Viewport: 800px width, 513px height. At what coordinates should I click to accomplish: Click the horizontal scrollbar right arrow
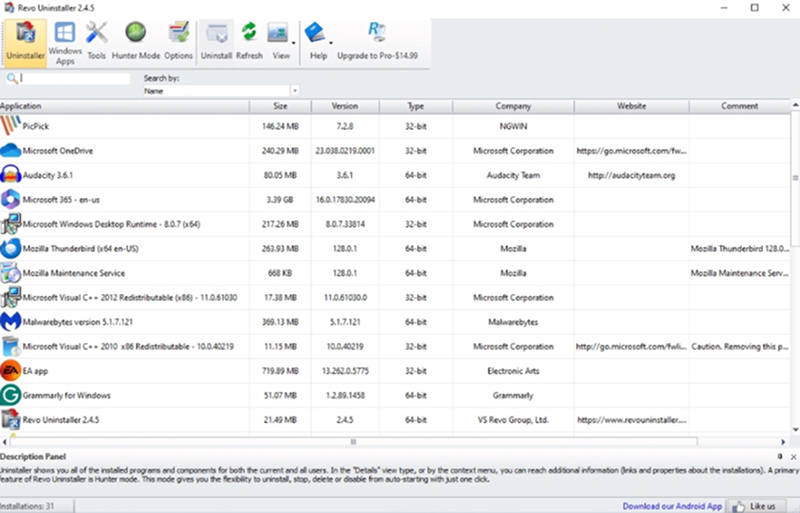[783, 442]
